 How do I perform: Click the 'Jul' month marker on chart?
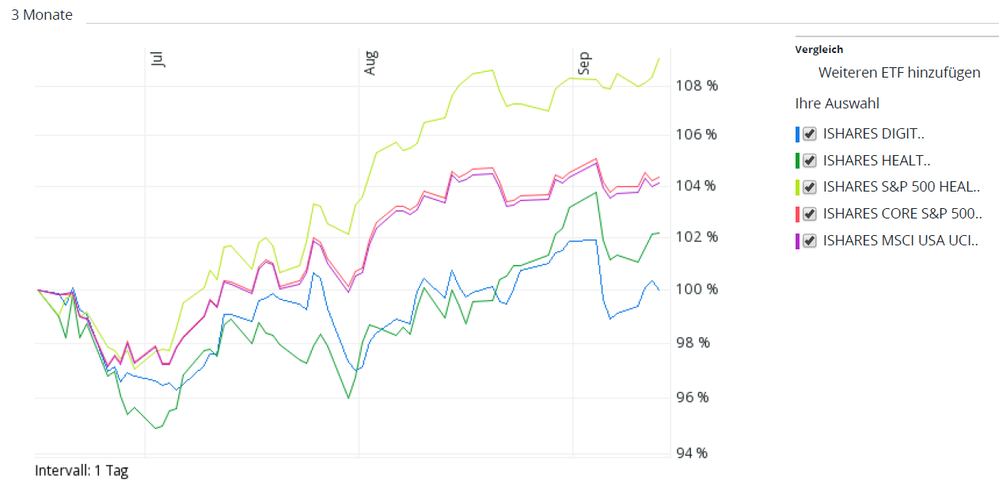[x=157, y=59]
